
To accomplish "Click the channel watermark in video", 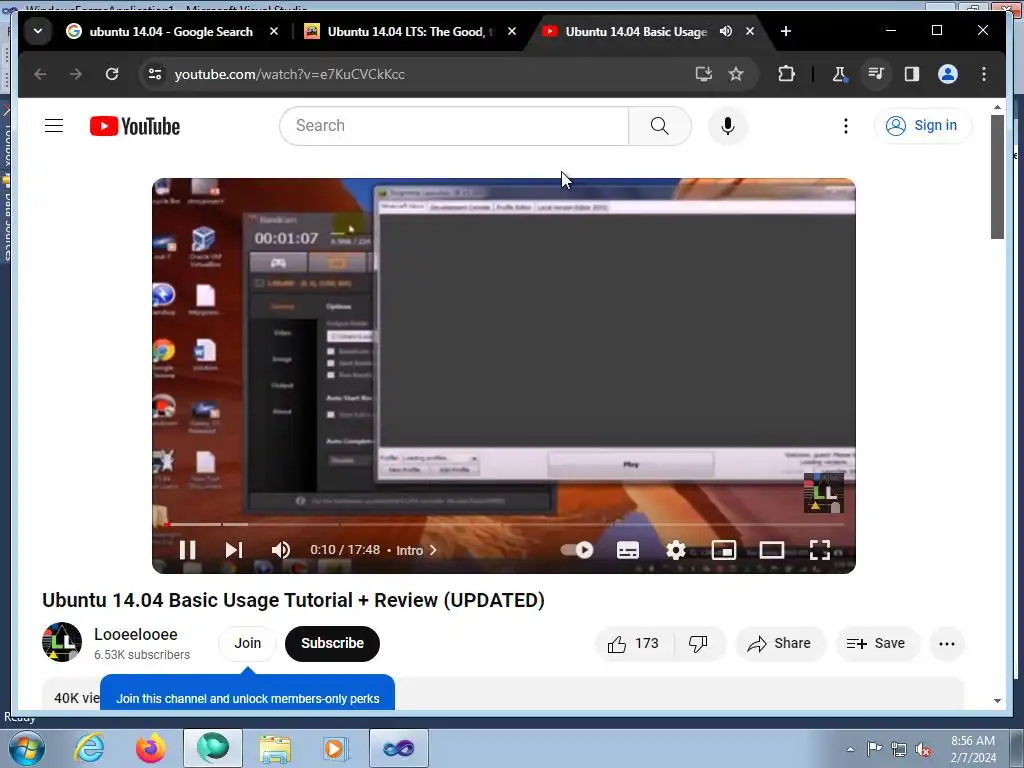I will click(x=824, y=493).
